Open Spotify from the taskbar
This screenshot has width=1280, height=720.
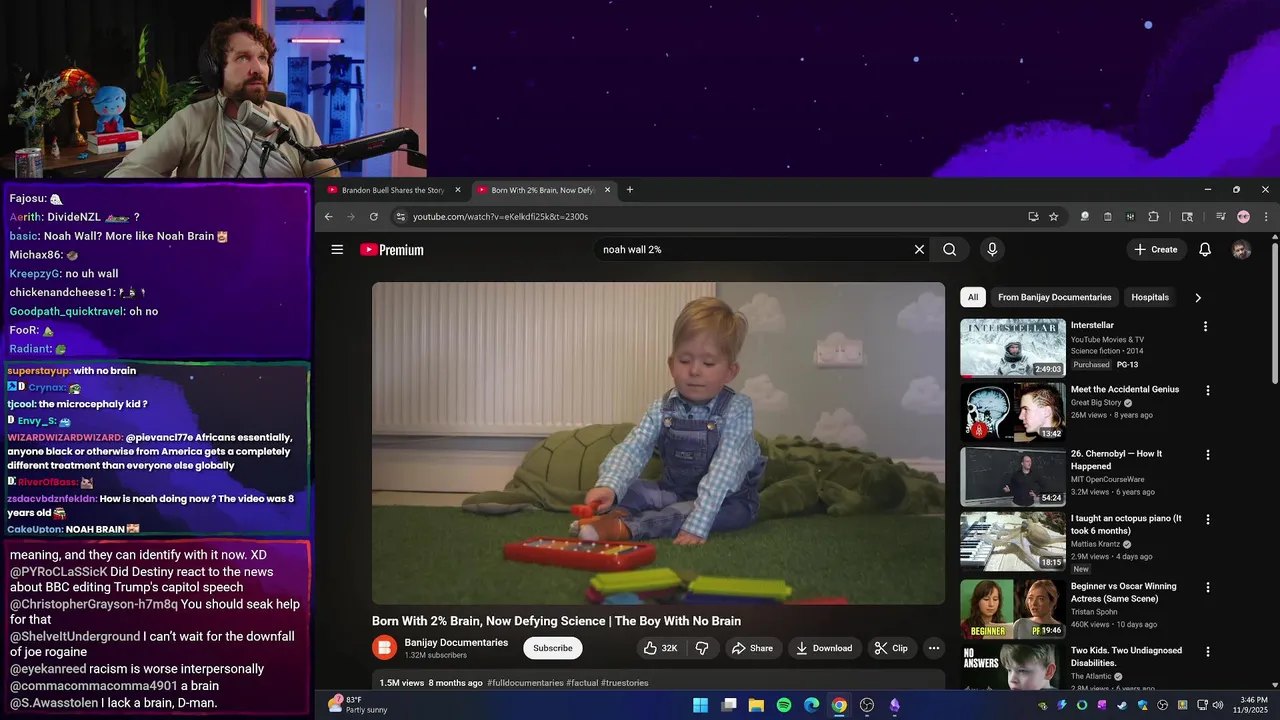coord(784,705)
